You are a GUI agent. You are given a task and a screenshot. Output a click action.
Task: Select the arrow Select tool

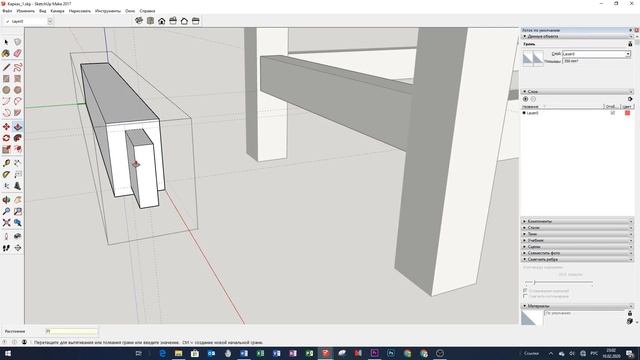tap(6, 42)
